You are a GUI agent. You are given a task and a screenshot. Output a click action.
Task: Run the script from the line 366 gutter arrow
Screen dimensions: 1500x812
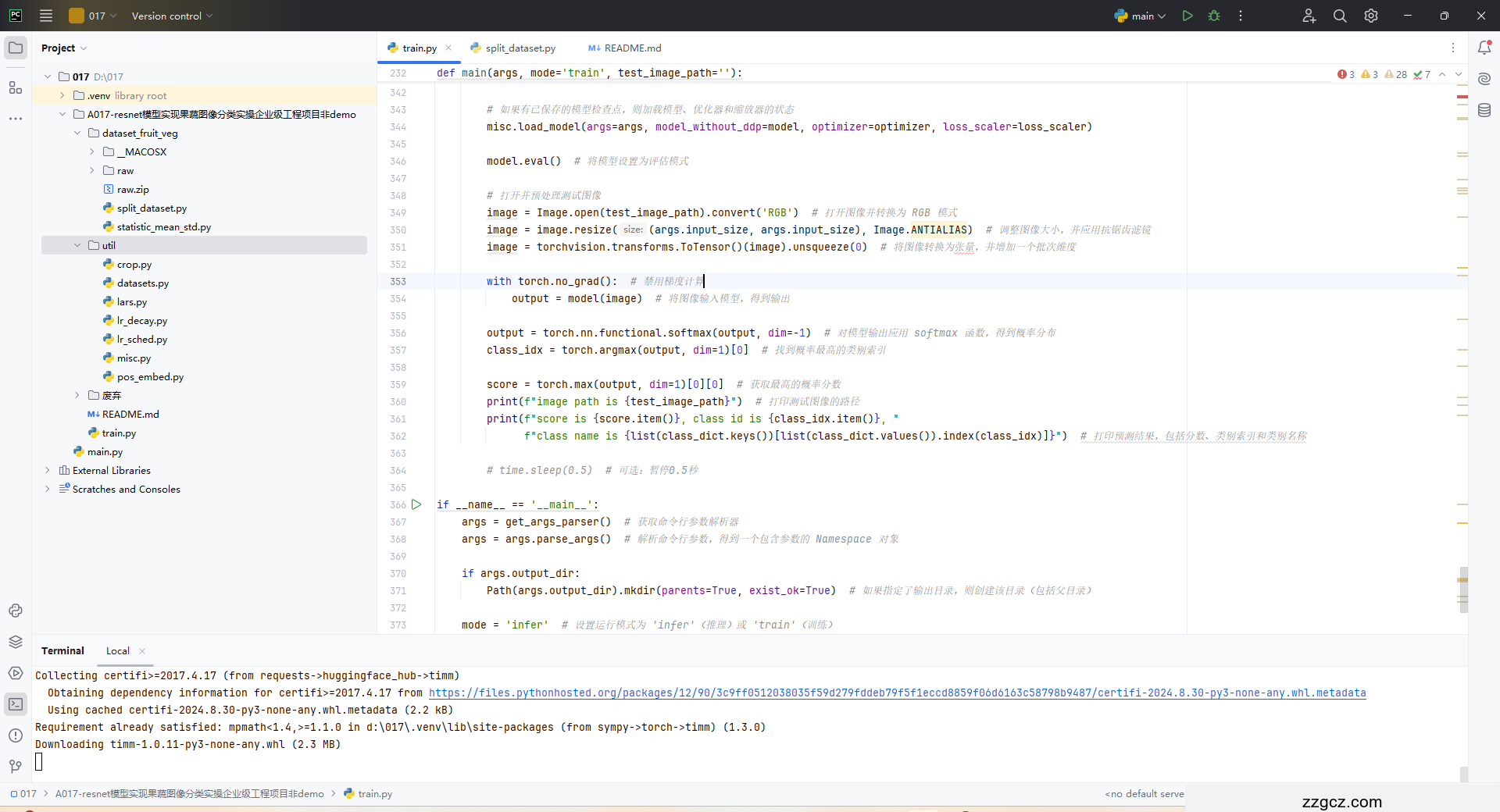[416, 504]
